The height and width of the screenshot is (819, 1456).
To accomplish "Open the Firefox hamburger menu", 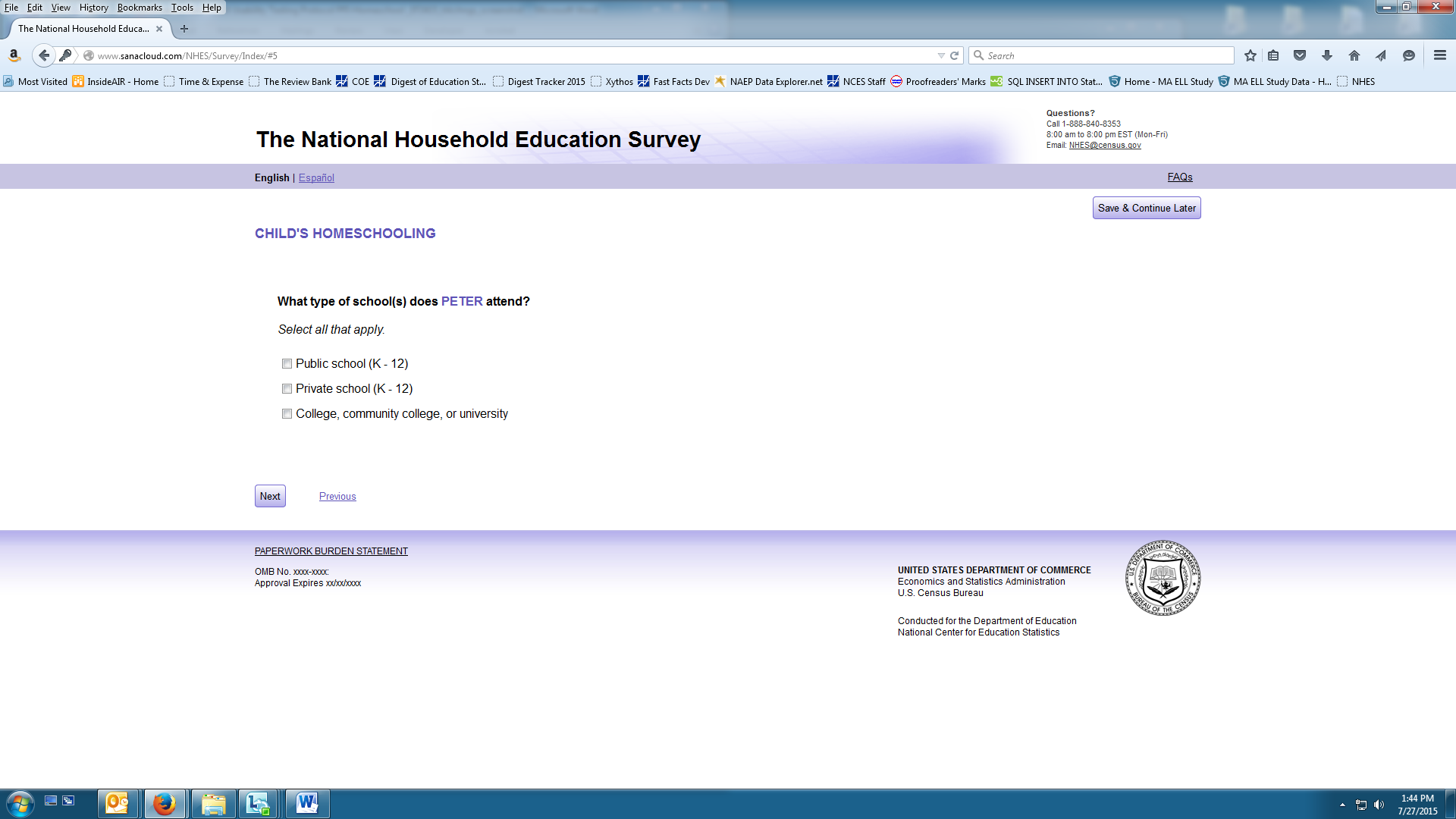I will (1439, 55).
